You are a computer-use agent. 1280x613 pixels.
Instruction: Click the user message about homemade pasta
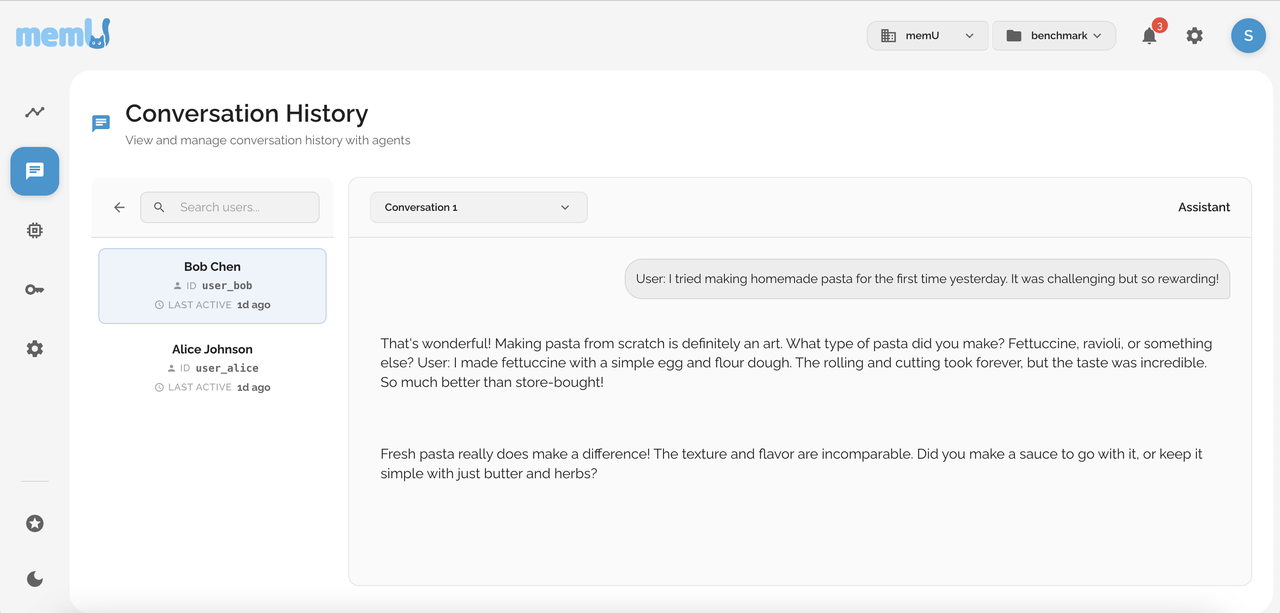927,279
